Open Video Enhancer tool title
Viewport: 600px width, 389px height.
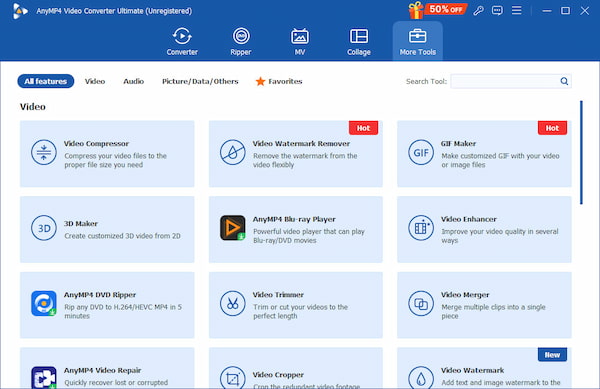469,219
